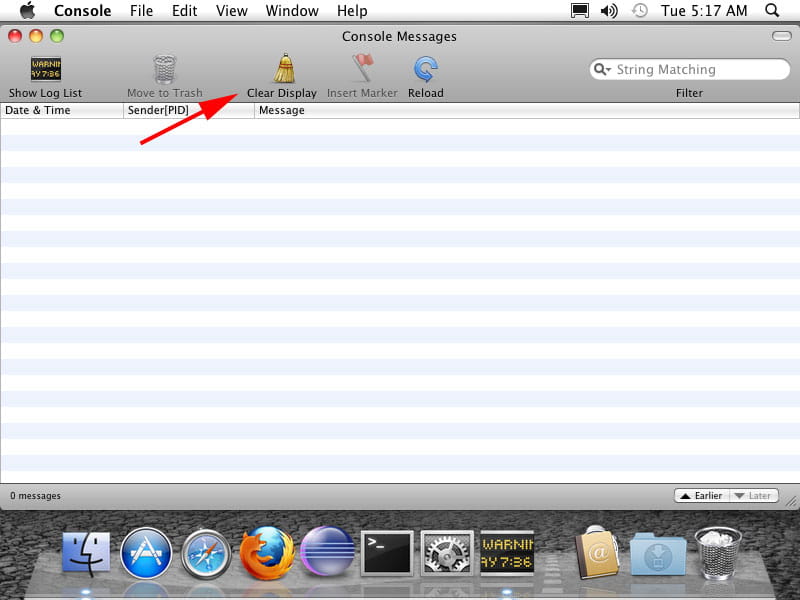800x600 pixels.
Task: Open the View menu
Action: pos(232,10)
